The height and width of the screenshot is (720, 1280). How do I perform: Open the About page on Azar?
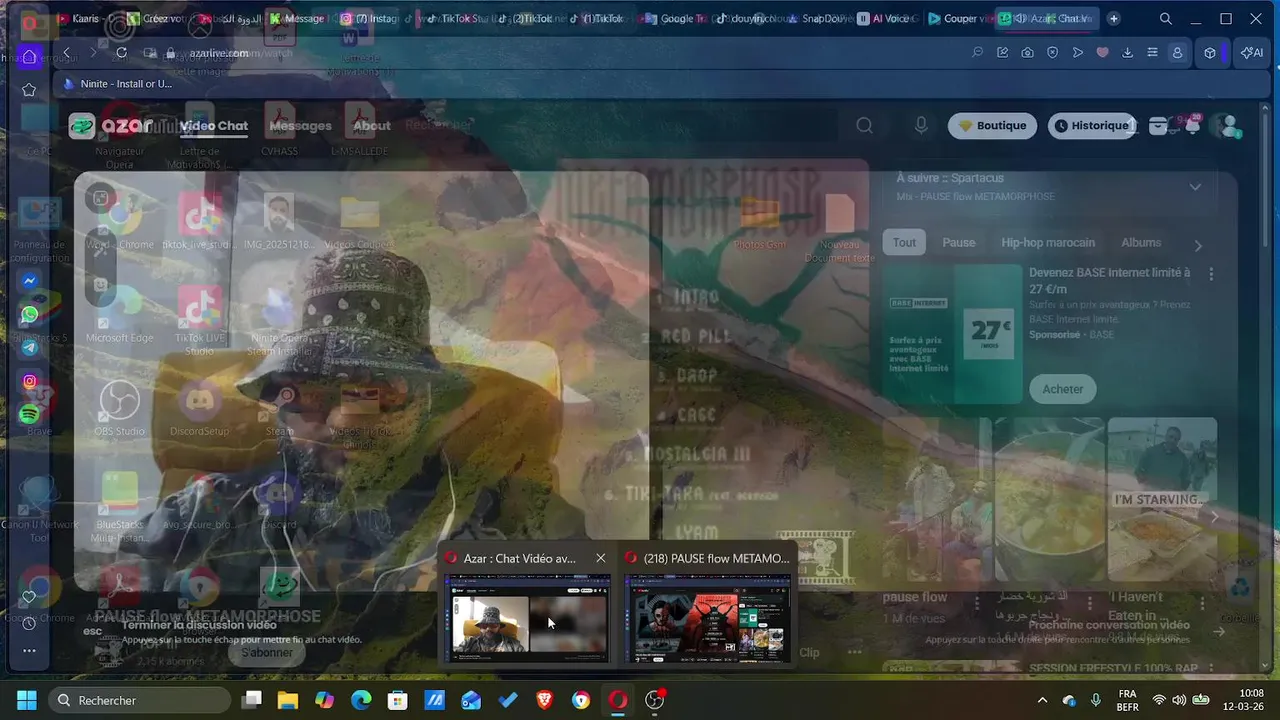(371, 126)
